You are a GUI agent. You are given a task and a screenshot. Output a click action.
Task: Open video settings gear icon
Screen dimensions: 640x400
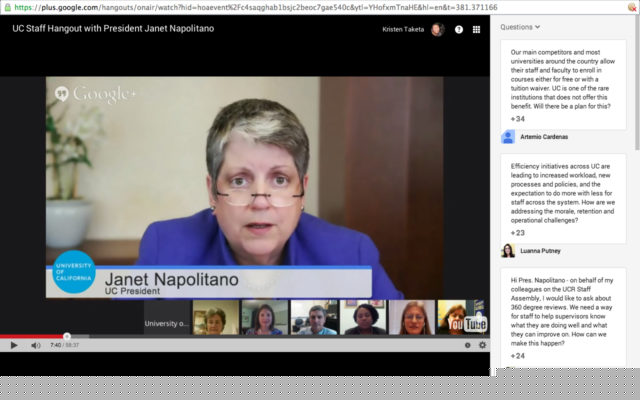pyautogui.click(x=482, y=345)
